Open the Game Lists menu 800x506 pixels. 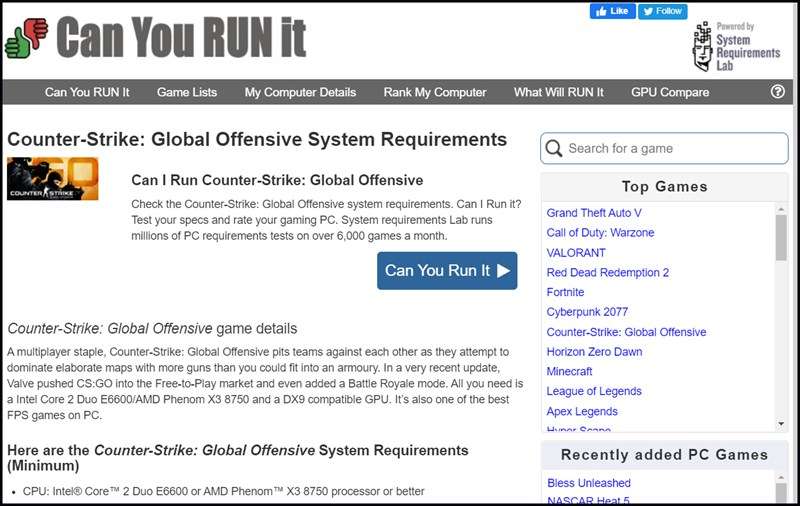[187, 92]
